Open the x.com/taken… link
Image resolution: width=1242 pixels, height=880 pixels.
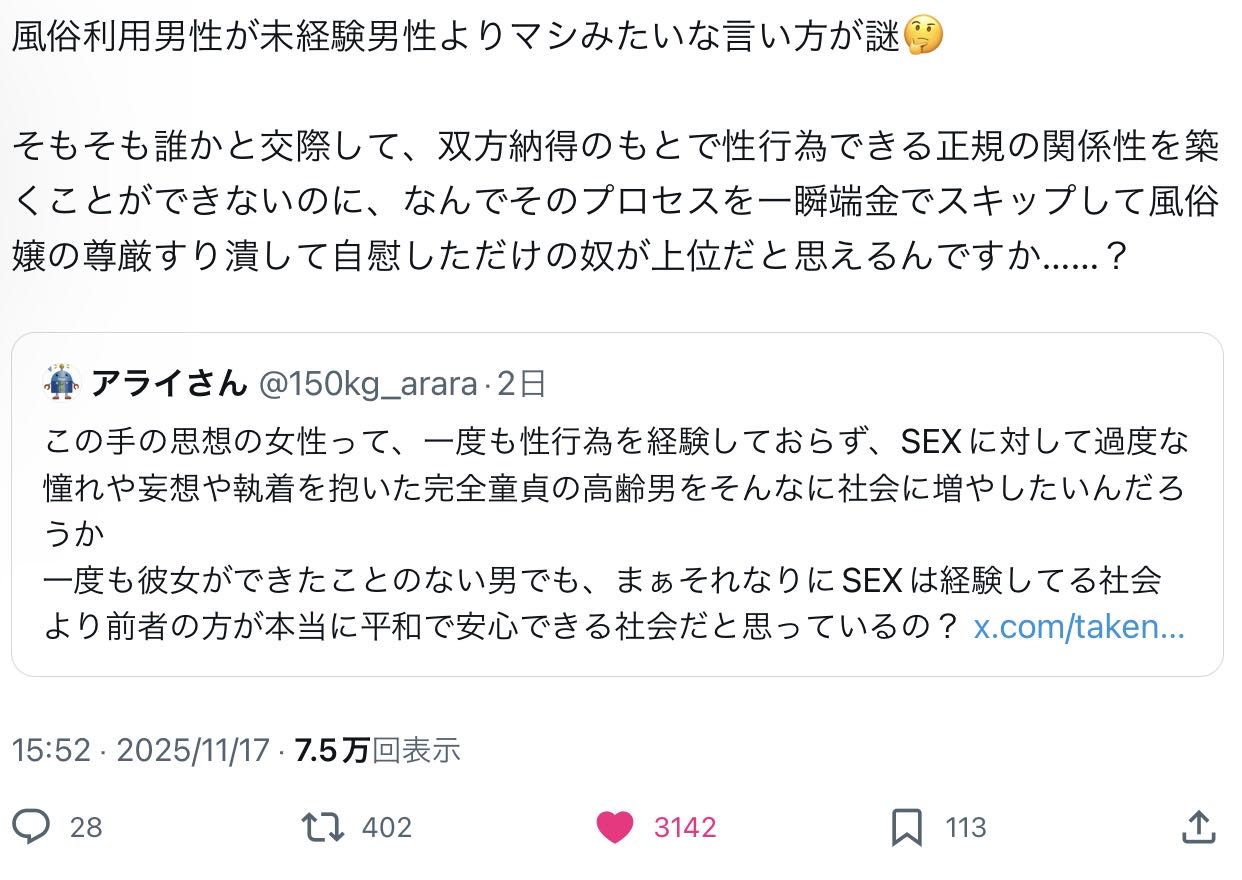point(1079,627)
